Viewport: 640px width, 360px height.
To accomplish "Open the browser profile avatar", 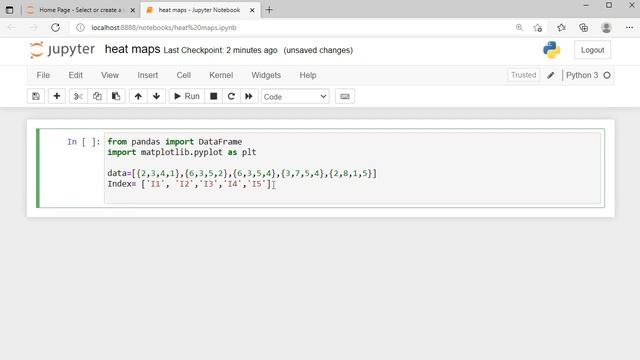I will (606, 28).
